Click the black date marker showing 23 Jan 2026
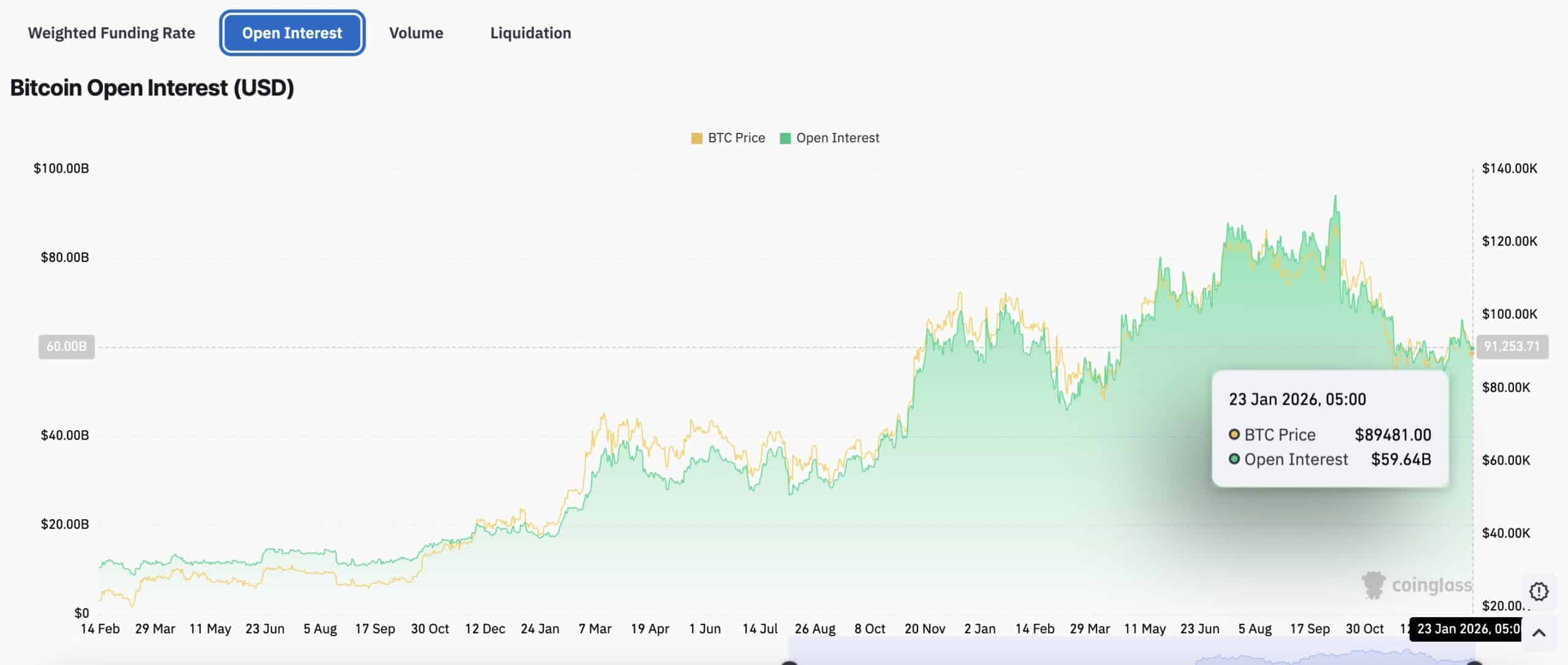This screenshot has width=1568, height=665. pyautogui.click(x=1464, y=628)
